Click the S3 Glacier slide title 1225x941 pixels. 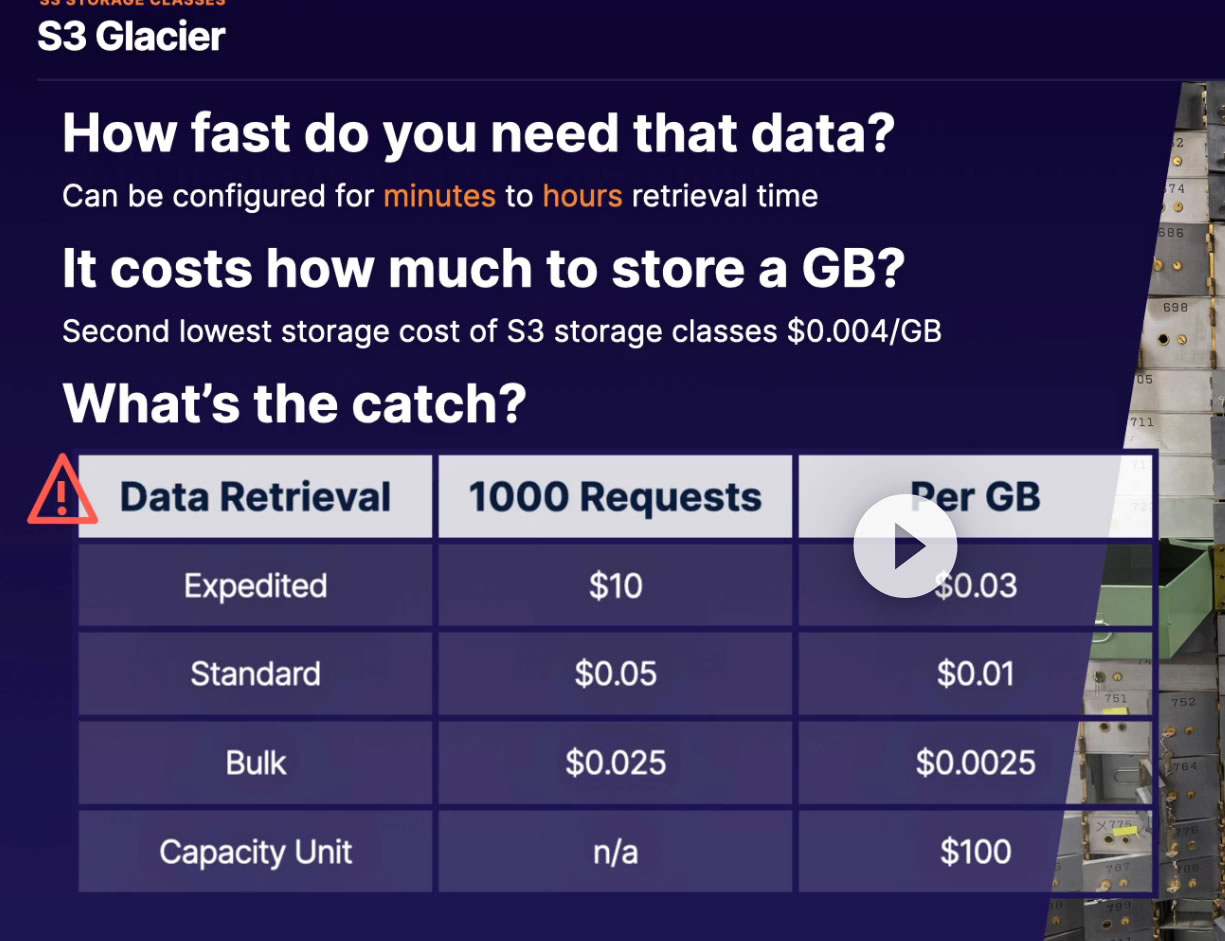[131, 37]
